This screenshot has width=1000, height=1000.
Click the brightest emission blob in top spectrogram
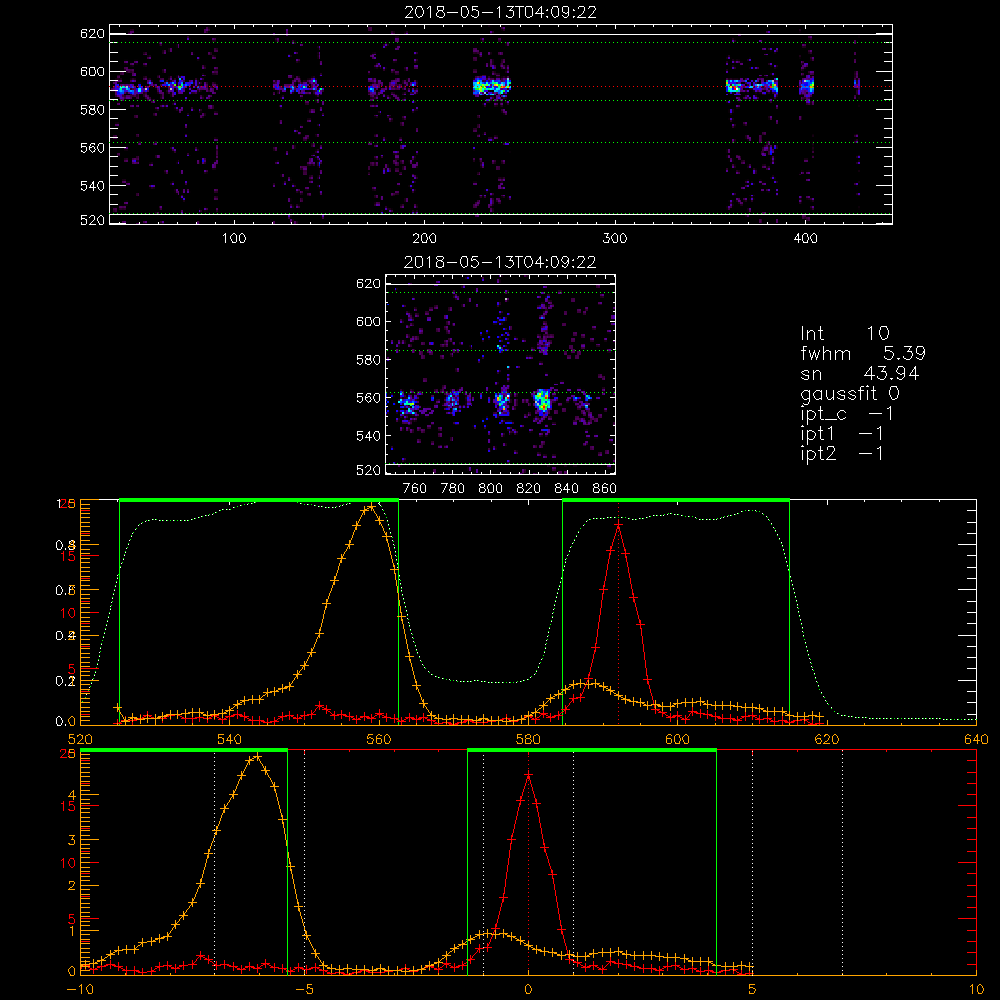492,86
